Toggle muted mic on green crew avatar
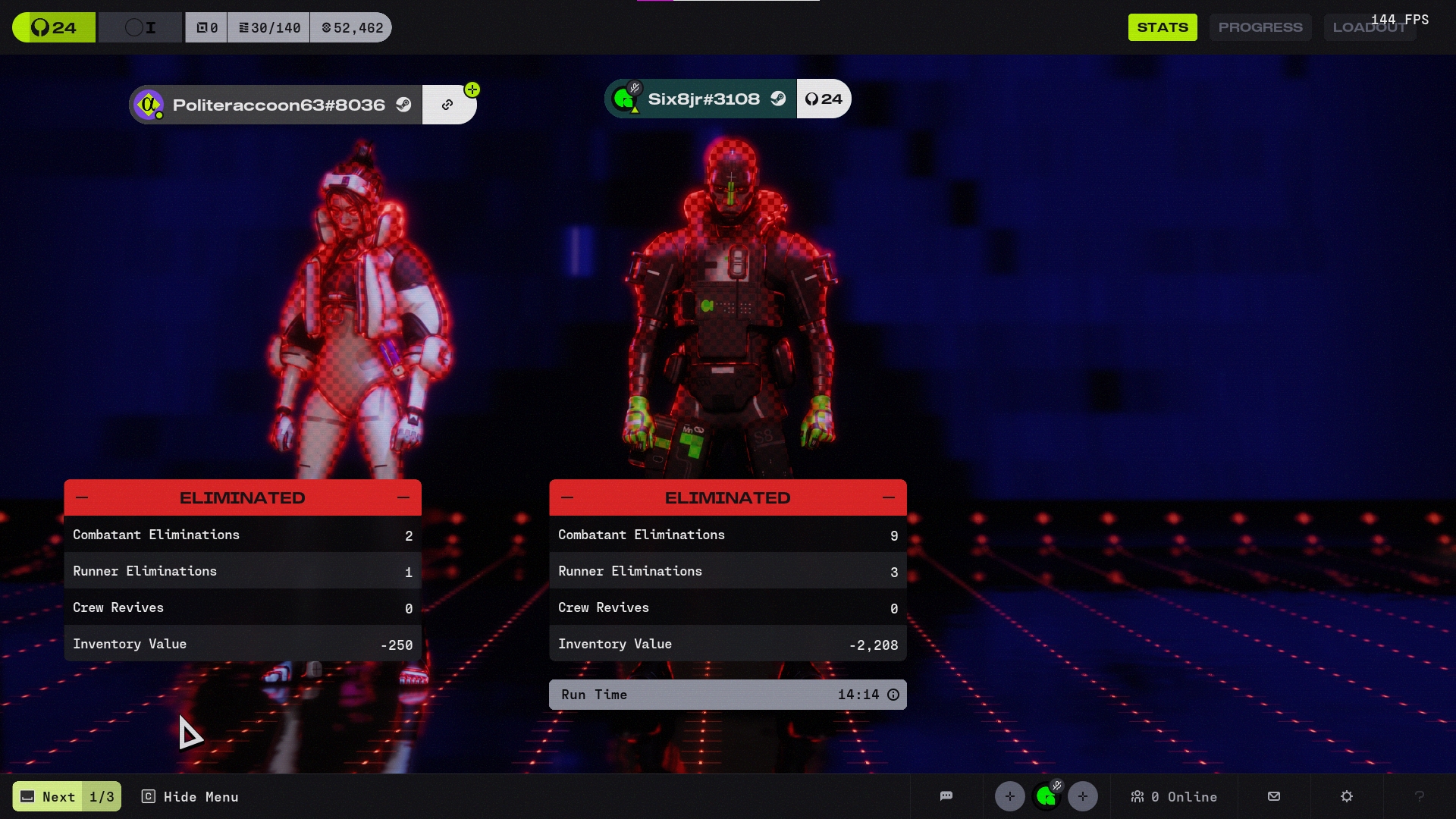The height and width of the screenshot is (819, 1456). (1056, 786)
